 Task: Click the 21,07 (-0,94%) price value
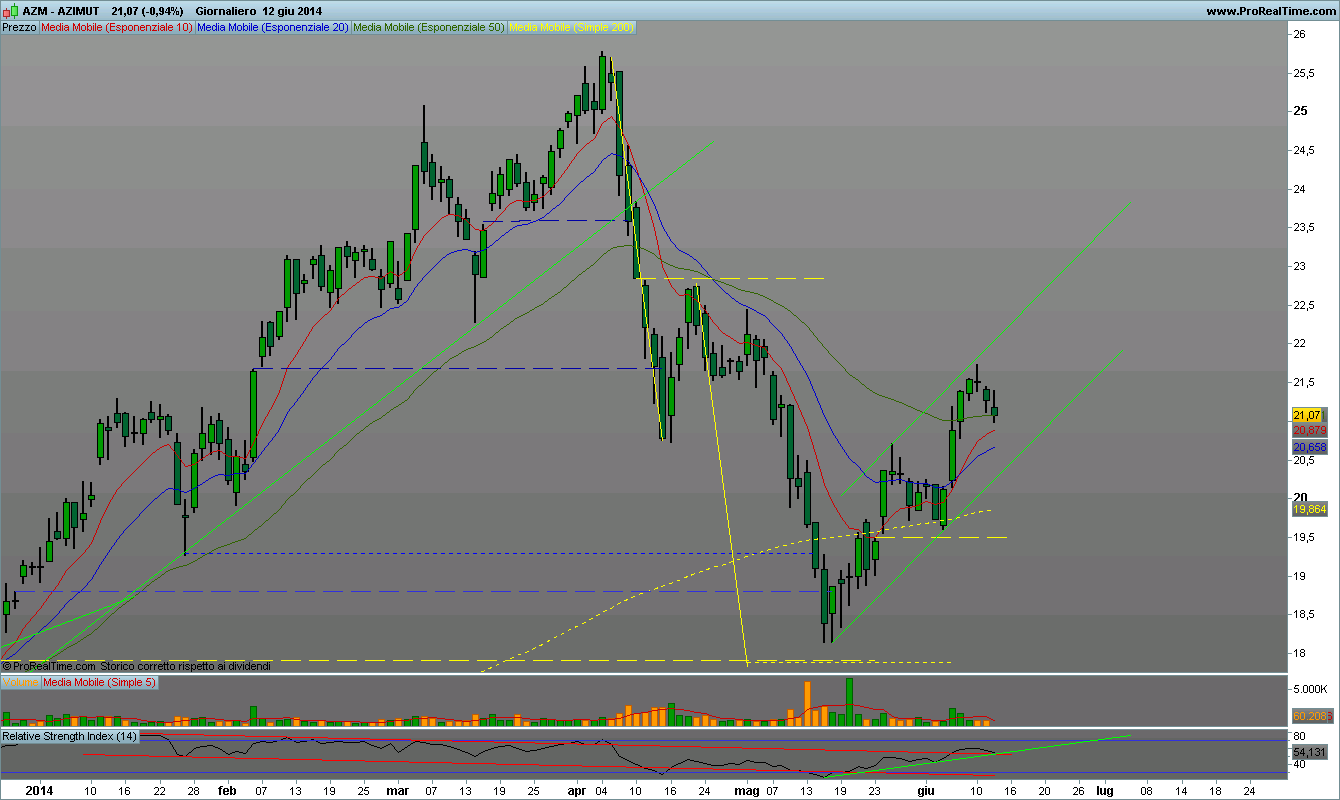[148, 11]
